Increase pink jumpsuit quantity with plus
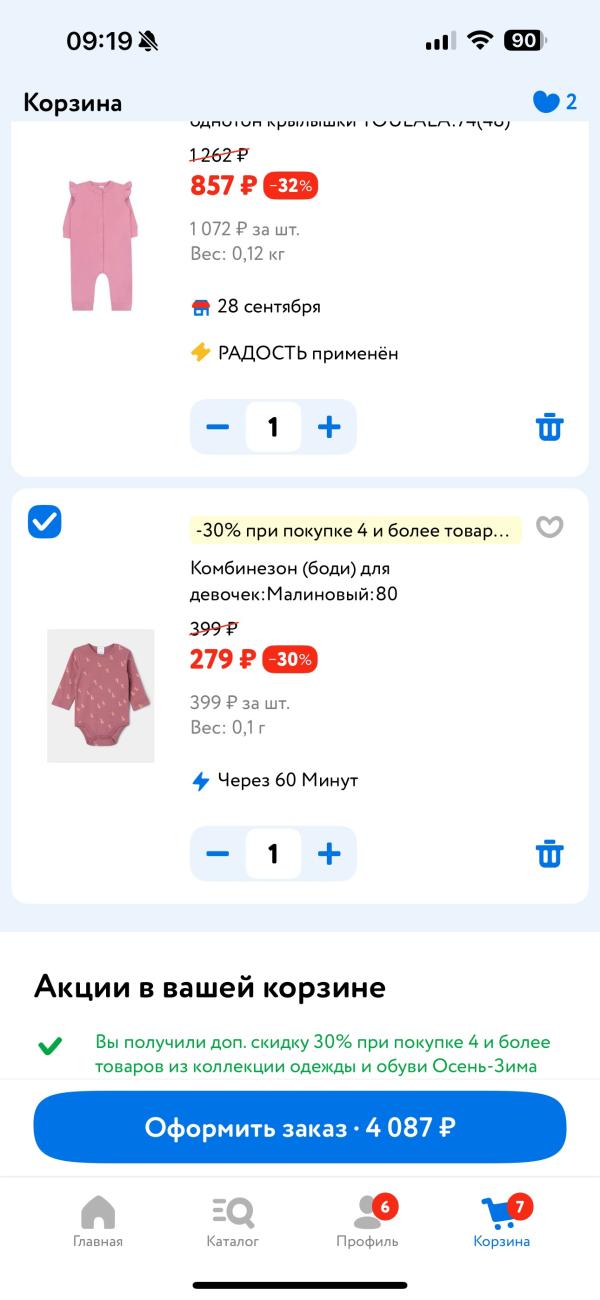The image size is (600, 1300). point(329,427)
